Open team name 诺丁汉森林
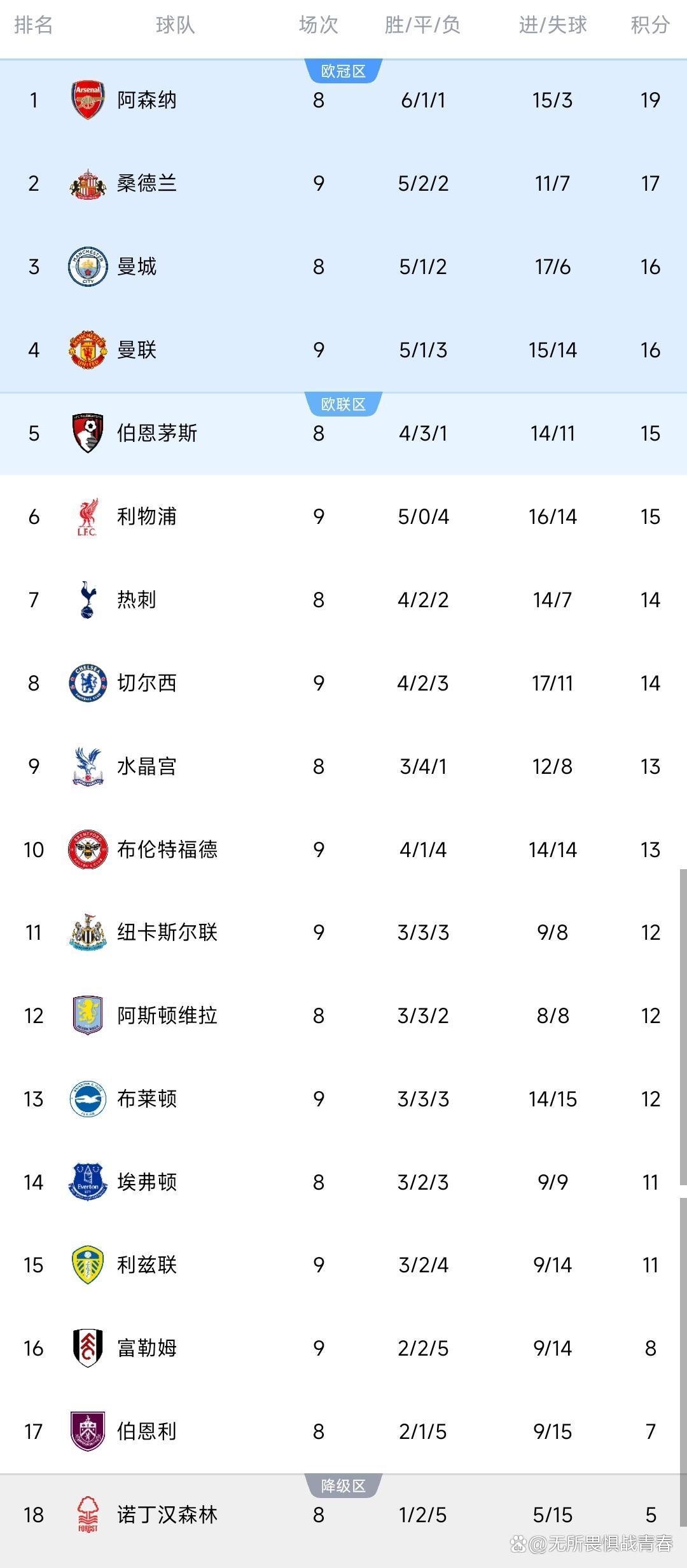 click(167, 1515)
